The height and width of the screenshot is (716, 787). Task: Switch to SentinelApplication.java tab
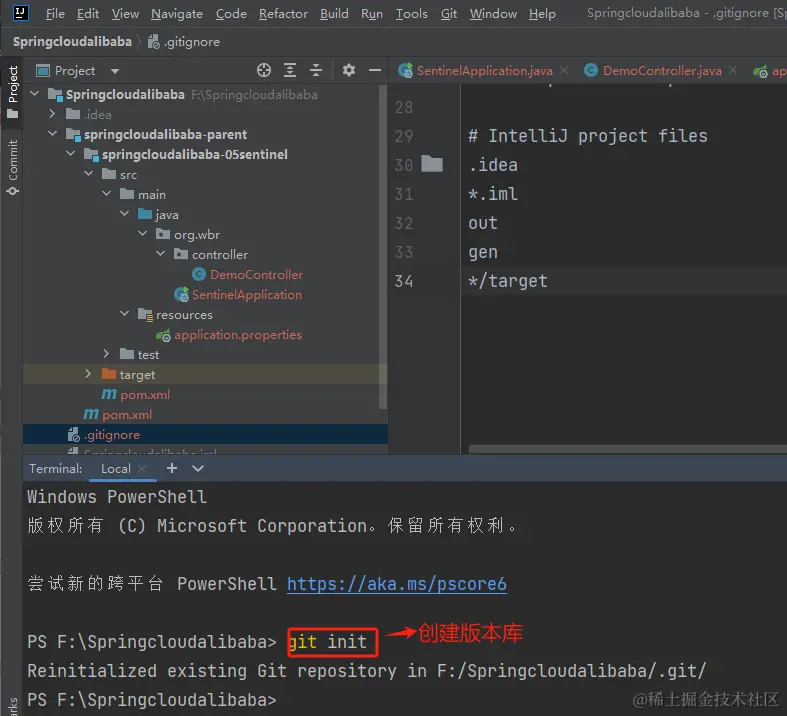pyautogui.click(x=484, y=71)
